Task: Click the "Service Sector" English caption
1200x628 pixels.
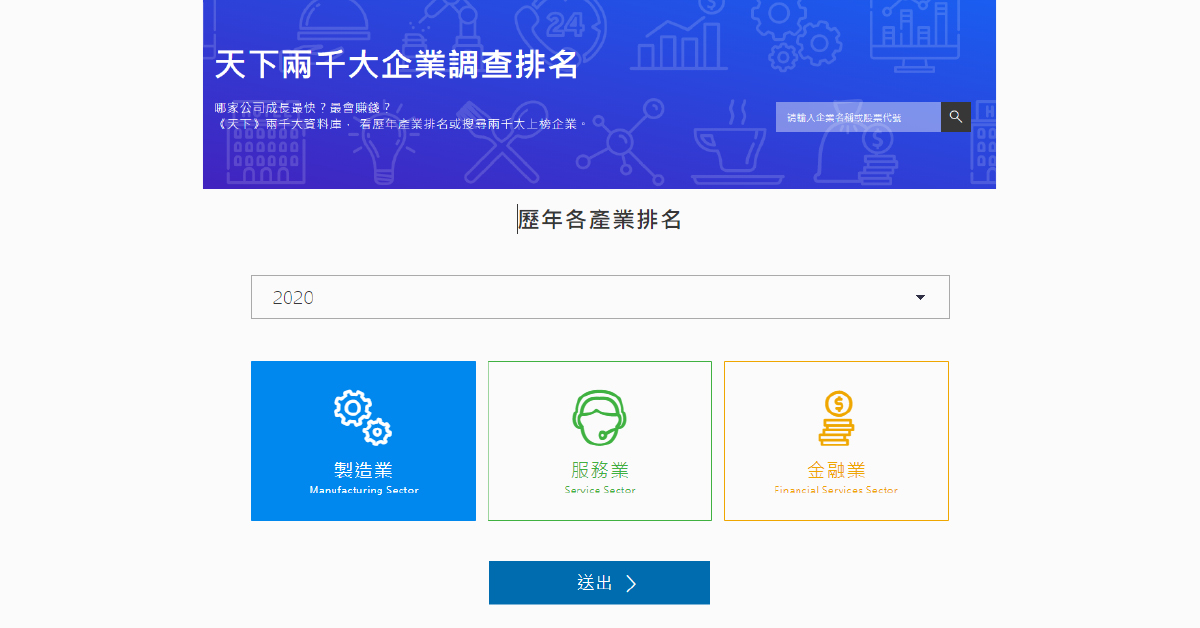Action: click(599, 490)
